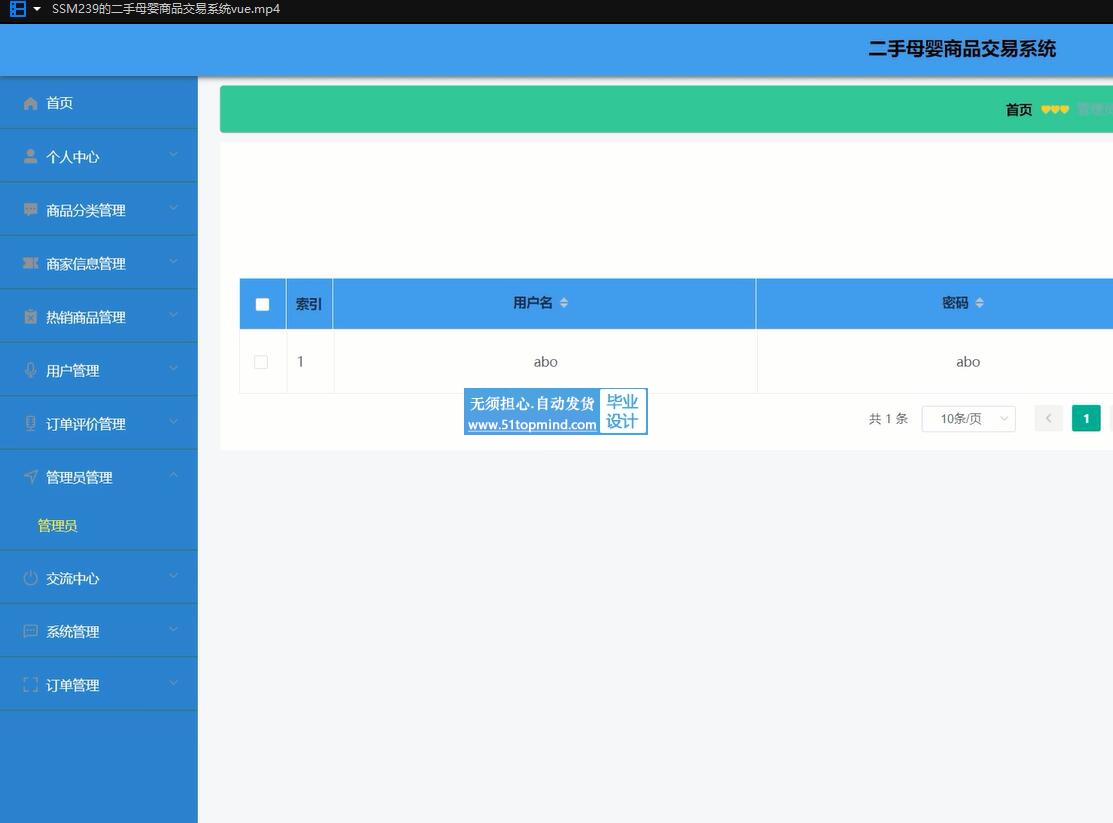Expand the 订单评价管理 chevron

173,421
